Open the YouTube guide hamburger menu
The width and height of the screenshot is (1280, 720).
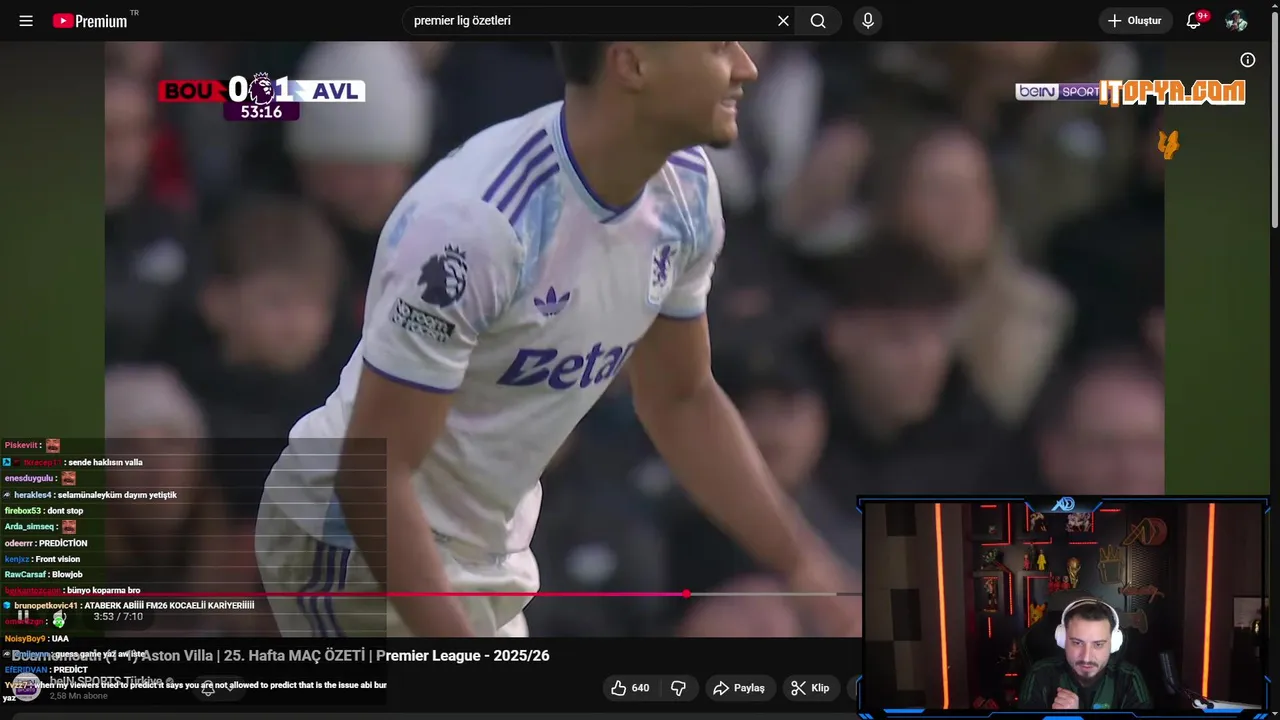pyautogui.click(x=26, y=21)
